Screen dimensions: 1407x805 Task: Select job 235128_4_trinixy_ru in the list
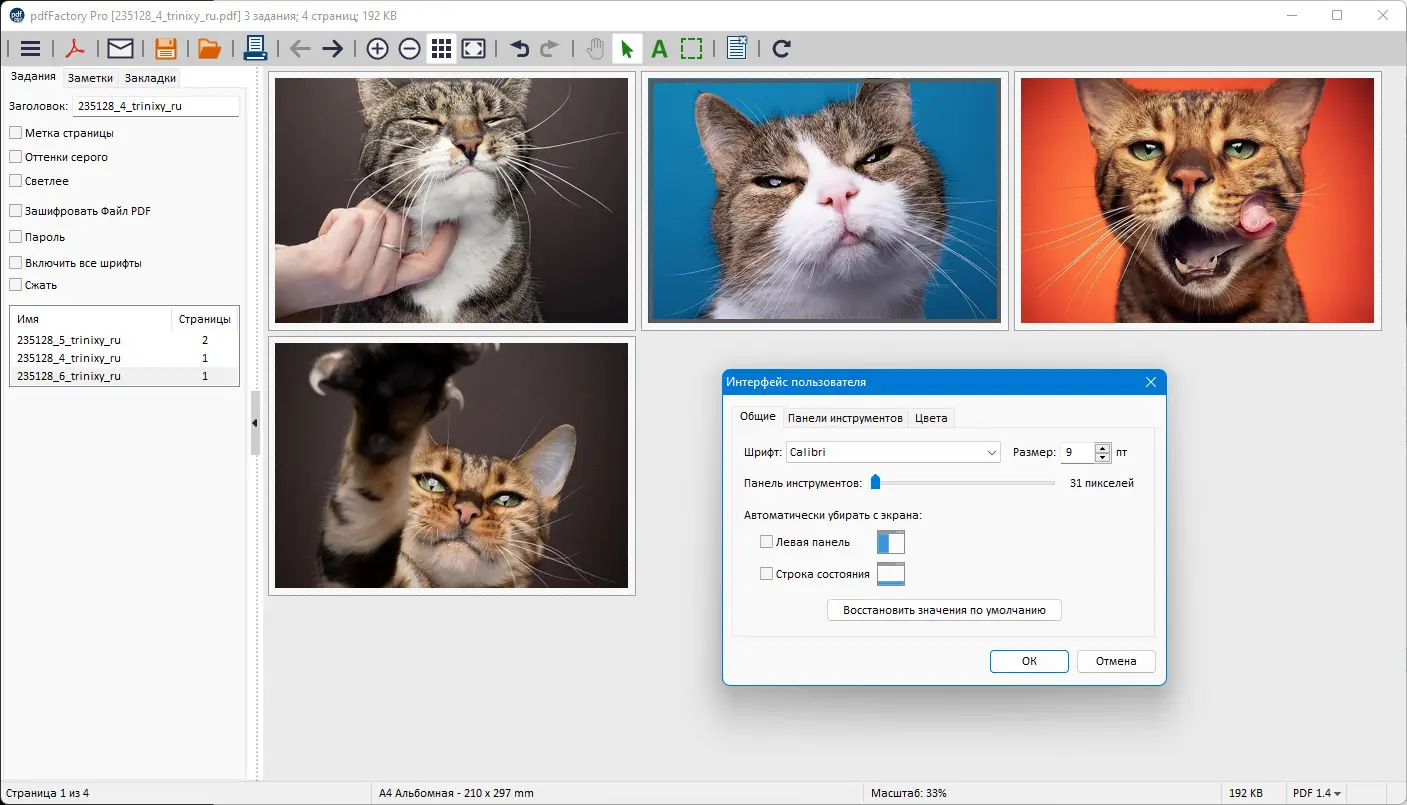coord(124,358)
